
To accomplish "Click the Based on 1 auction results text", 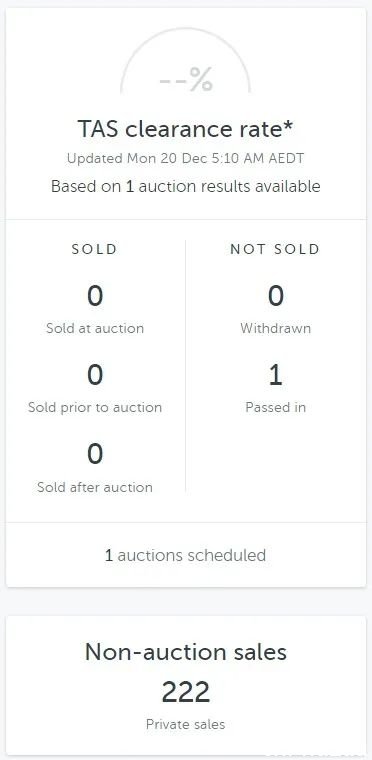I will (x=186, y=187).
